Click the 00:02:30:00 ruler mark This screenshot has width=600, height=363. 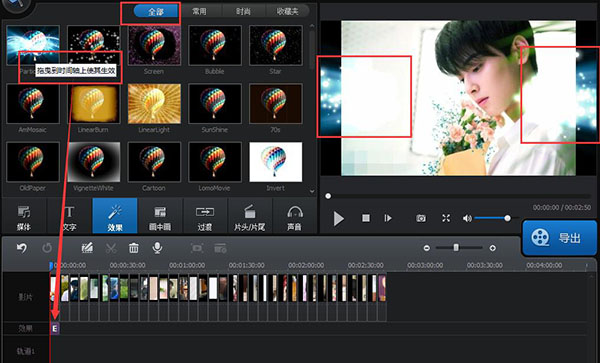coord(366,265)
